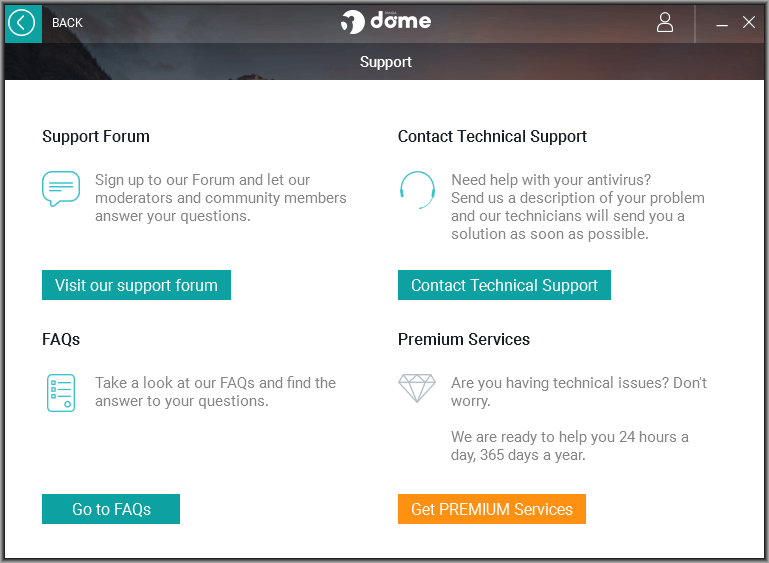769x563 pixels.
Task: Click the back arrow icon
Action: (23, 23)
